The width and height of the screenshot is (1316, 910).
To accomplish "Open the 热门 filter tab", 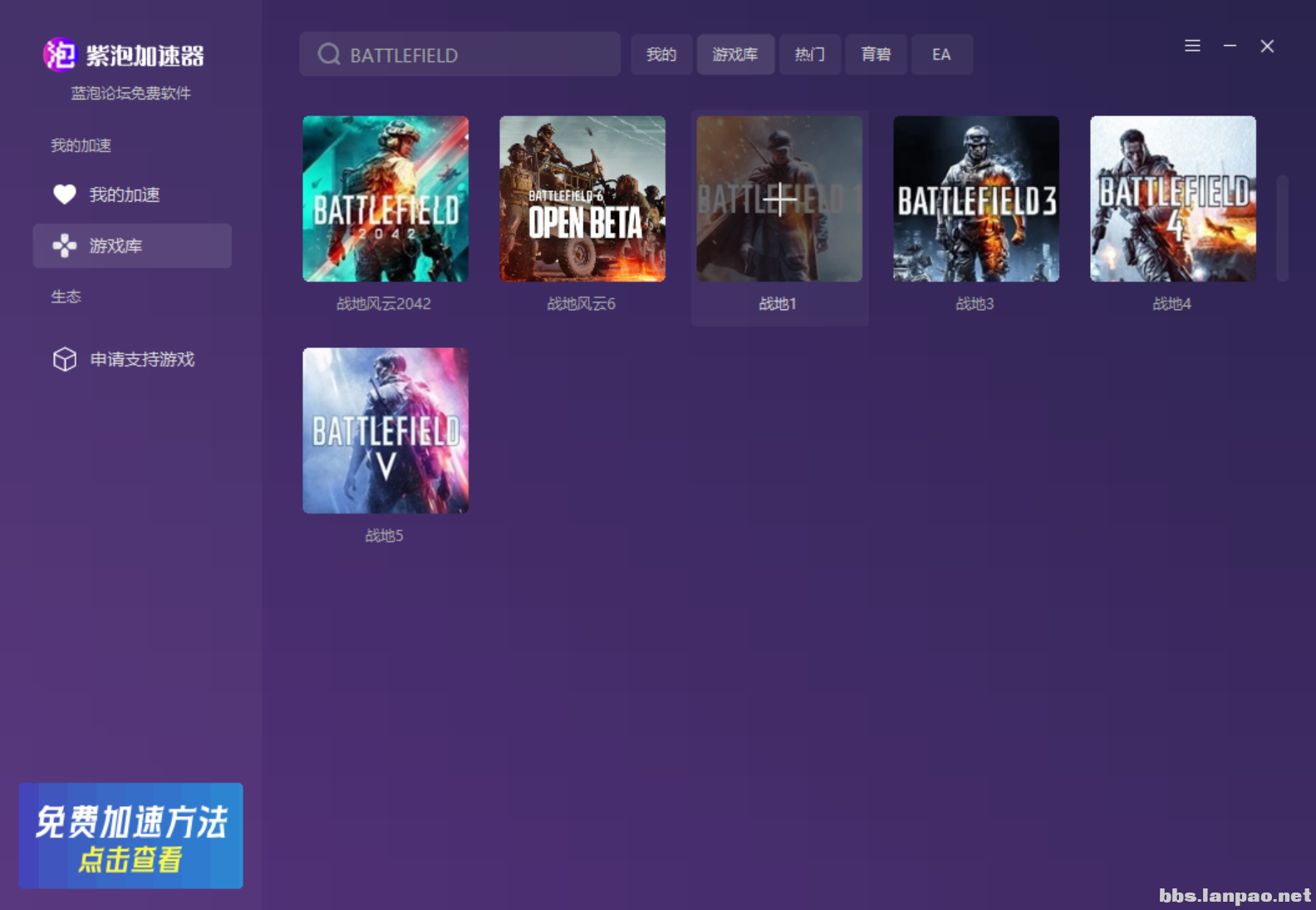I will 809,55.
